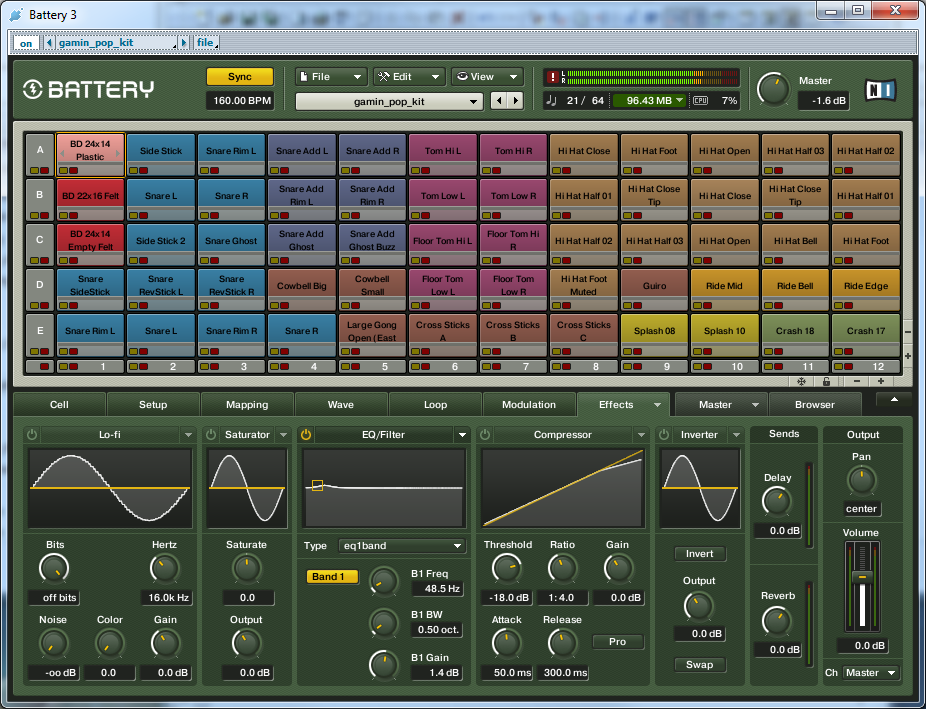Click the CPU usage icon
The image size is (926, 709).
(x=700, y=100)
